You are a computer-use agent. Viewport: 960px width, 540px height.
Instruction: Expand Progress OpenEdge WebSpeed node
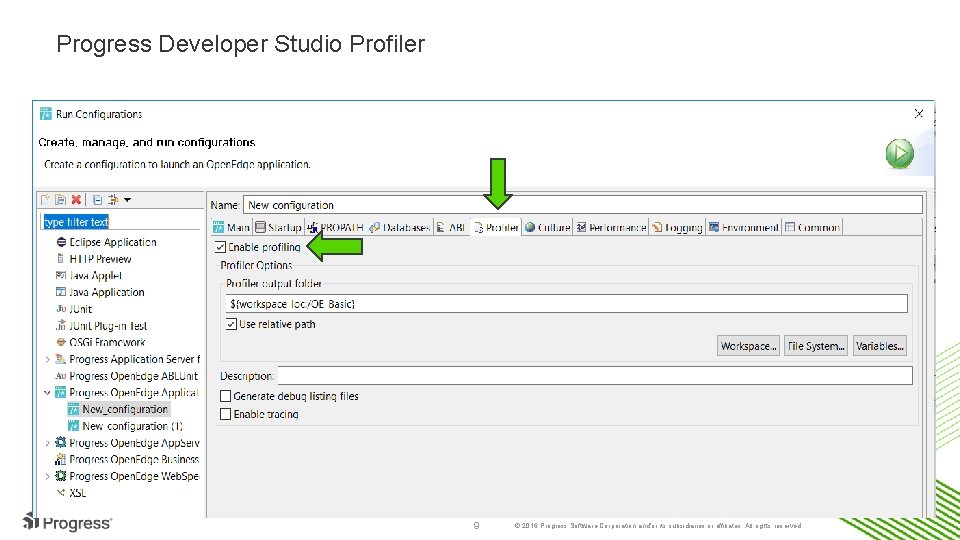48,476
